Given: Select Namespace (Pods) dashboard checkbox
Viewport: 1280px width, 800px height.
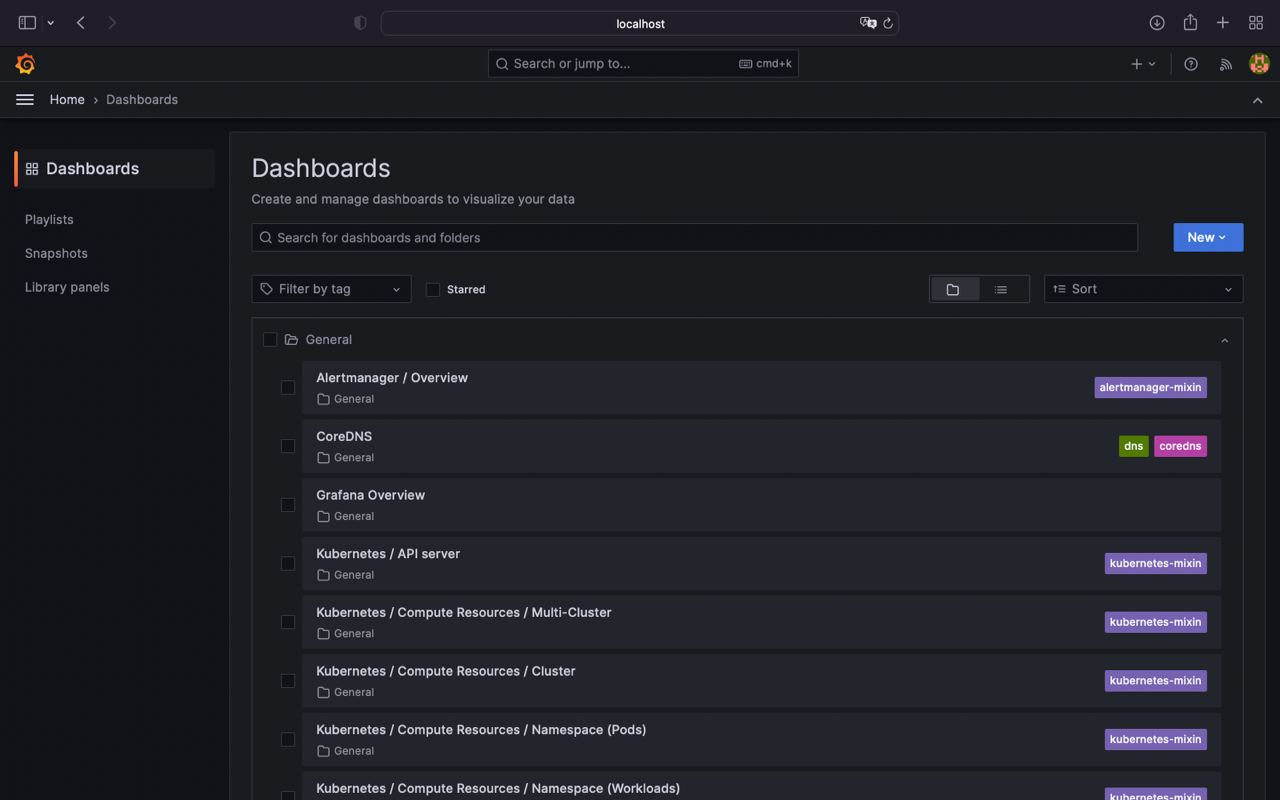Looking at the screenshot, I should point(288,739).
